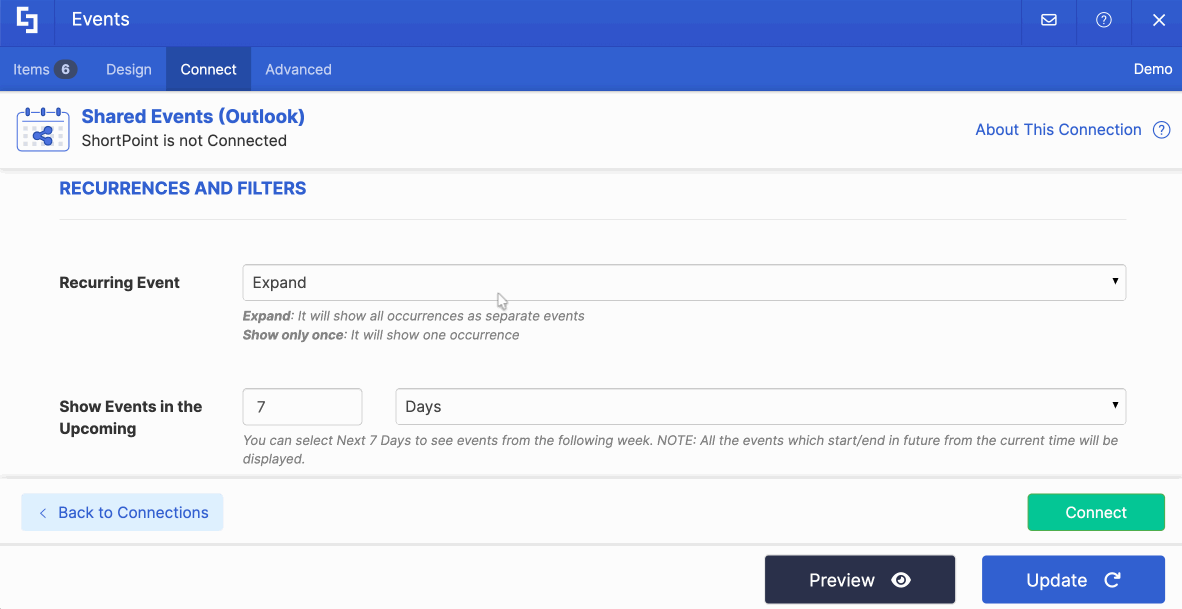
Task: Click the dropdown arrow on the Days selector
Action: pyautogui.click(x=1115, y=406)
